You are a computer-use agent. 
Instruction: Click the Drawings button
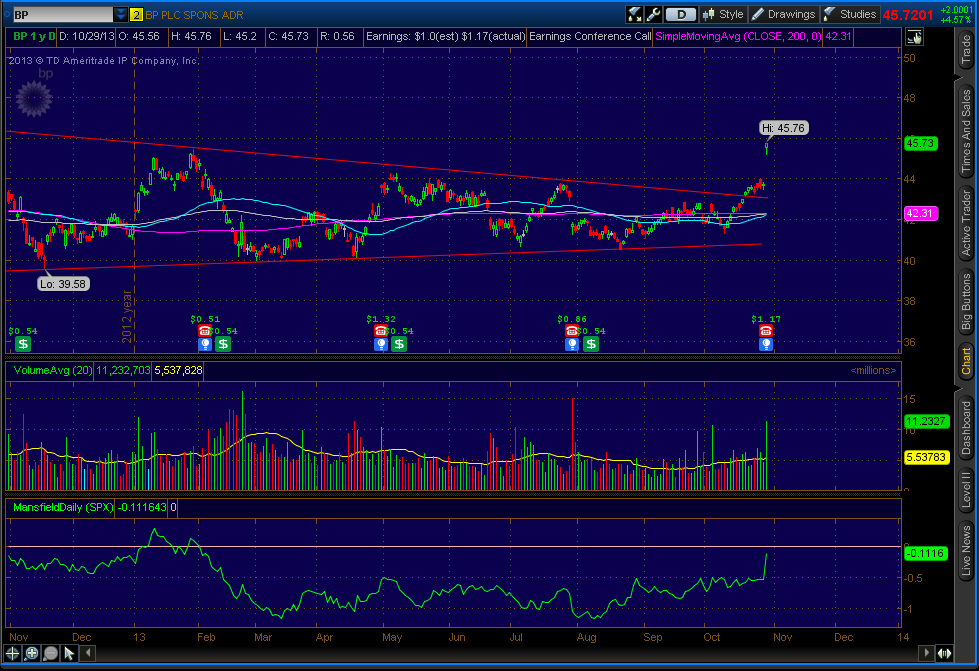pos(784,14)
